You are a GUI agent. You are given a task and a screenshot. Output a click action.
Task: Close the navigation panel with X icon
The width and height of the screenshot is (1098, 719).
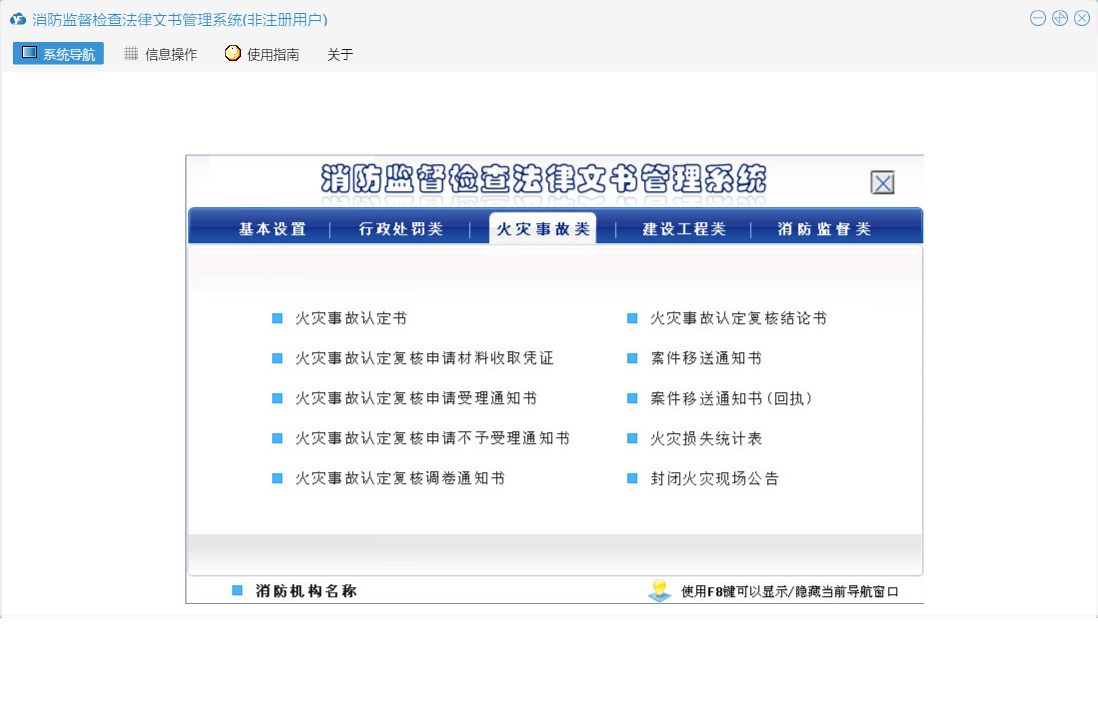(882, 183)
